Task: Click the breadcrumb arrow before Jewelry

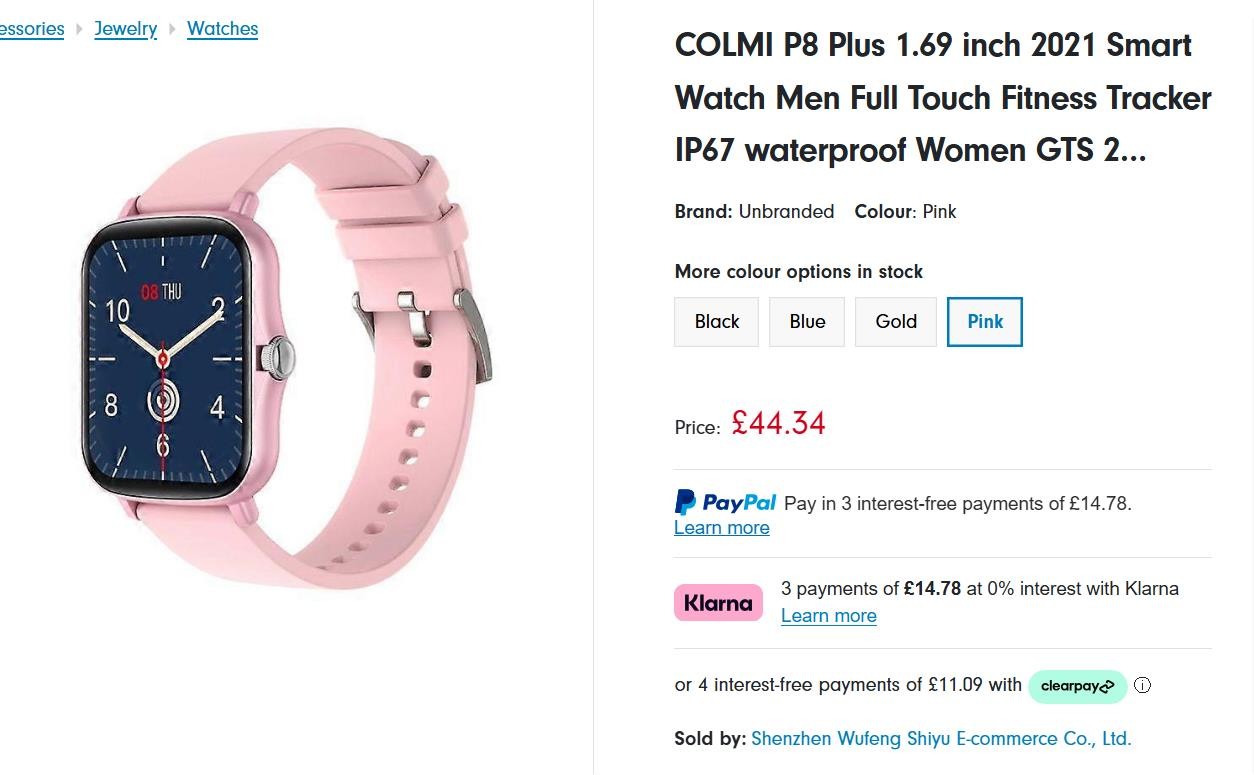Action: click(80, 29)
